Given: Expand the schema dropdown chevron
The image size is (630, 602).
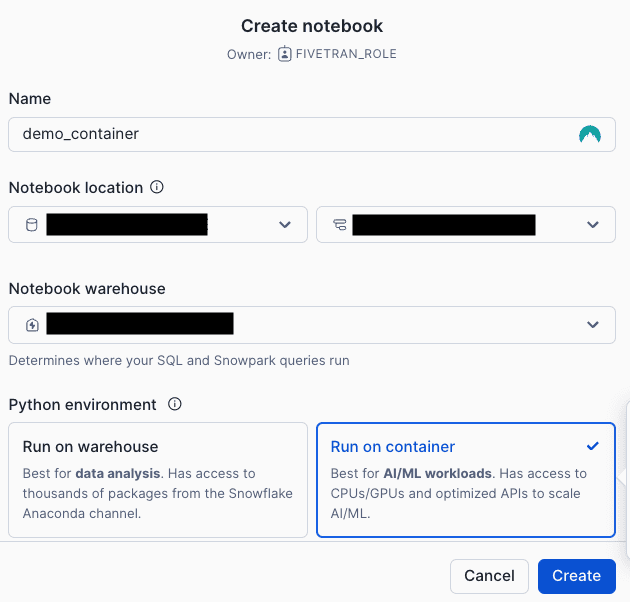Looking at the screenshot, I should (593, 225).
